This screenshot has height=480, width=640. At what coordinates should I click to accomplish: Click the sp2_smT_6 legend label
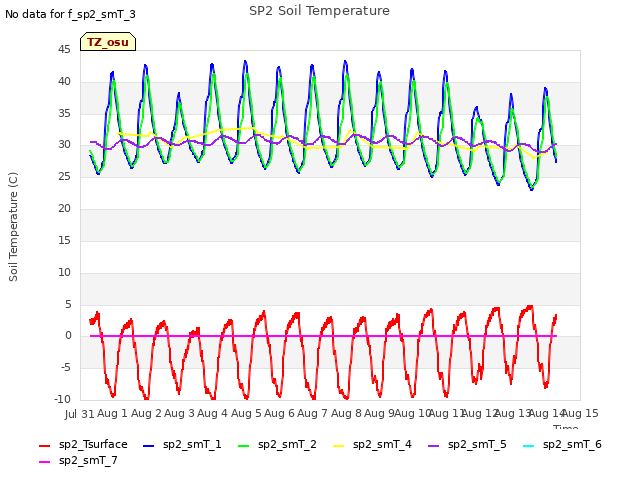coord(572,444)
